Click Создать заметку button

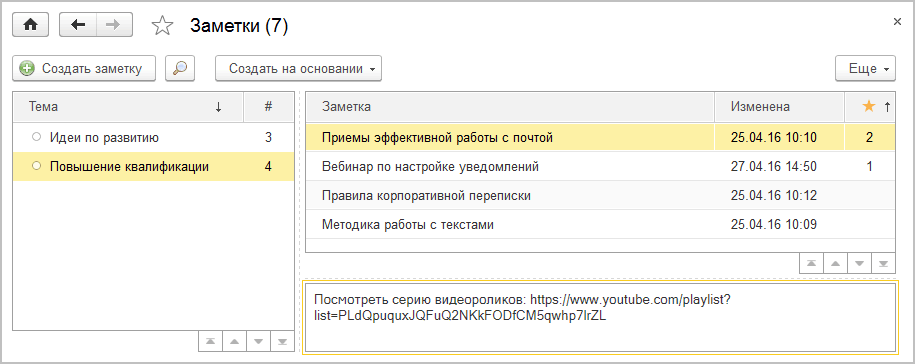coord(84,68)
